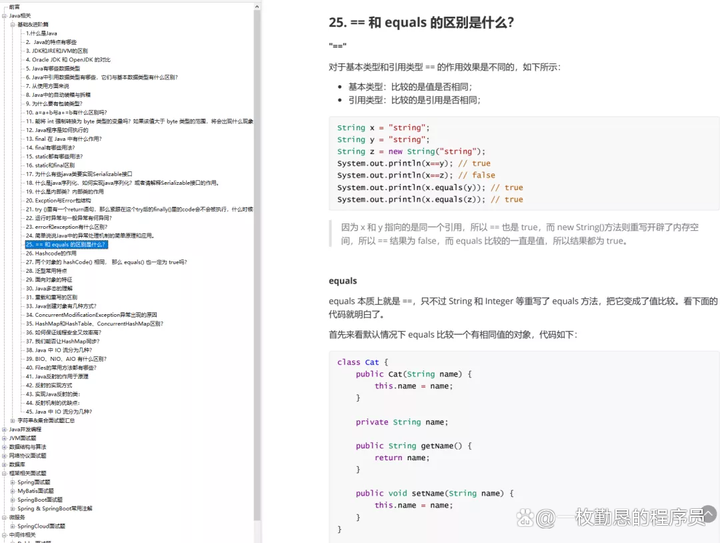Open topic 19 on inner classes
The height and width of the screenshot is (543, 720).
(64, 191)
